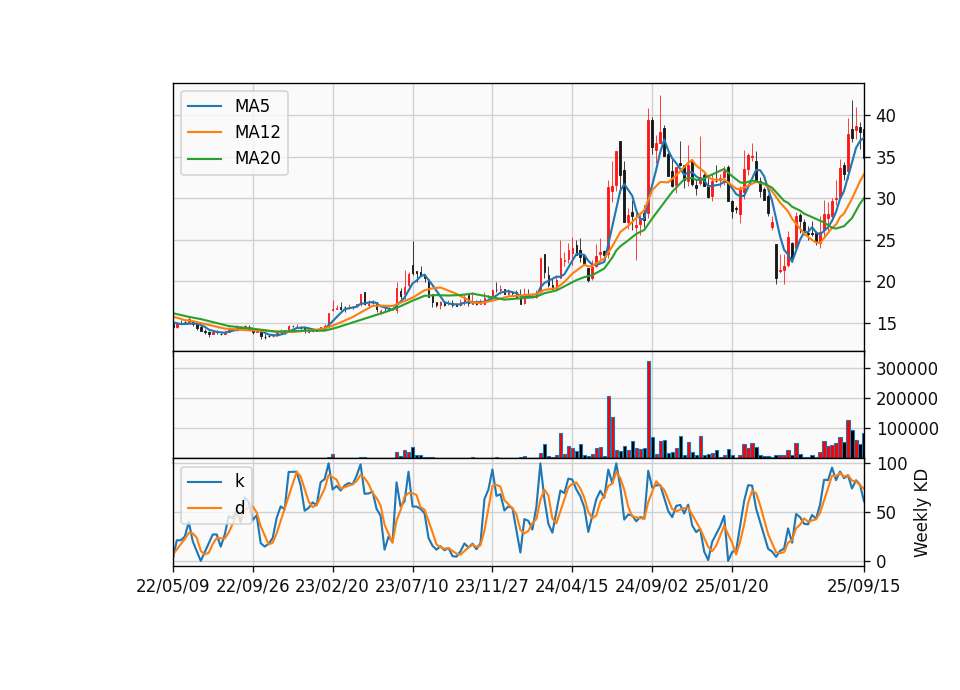This screenshot has width=960, height=690.
Task: Click the 24/09/02 date tick label
Action: 651,586
